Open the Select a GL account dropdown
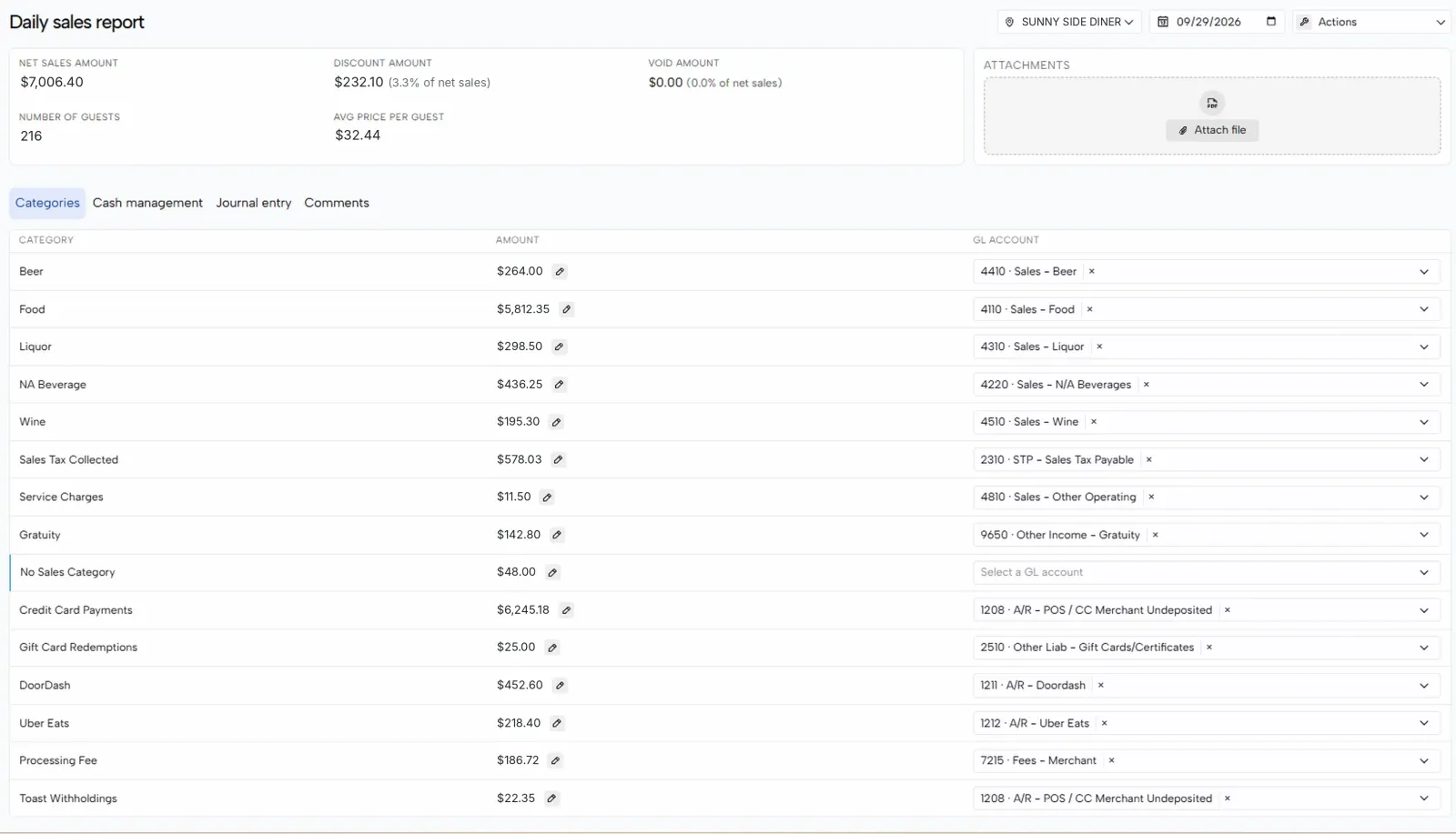This screenshot has width=1456, height=834. (1206, 573)
